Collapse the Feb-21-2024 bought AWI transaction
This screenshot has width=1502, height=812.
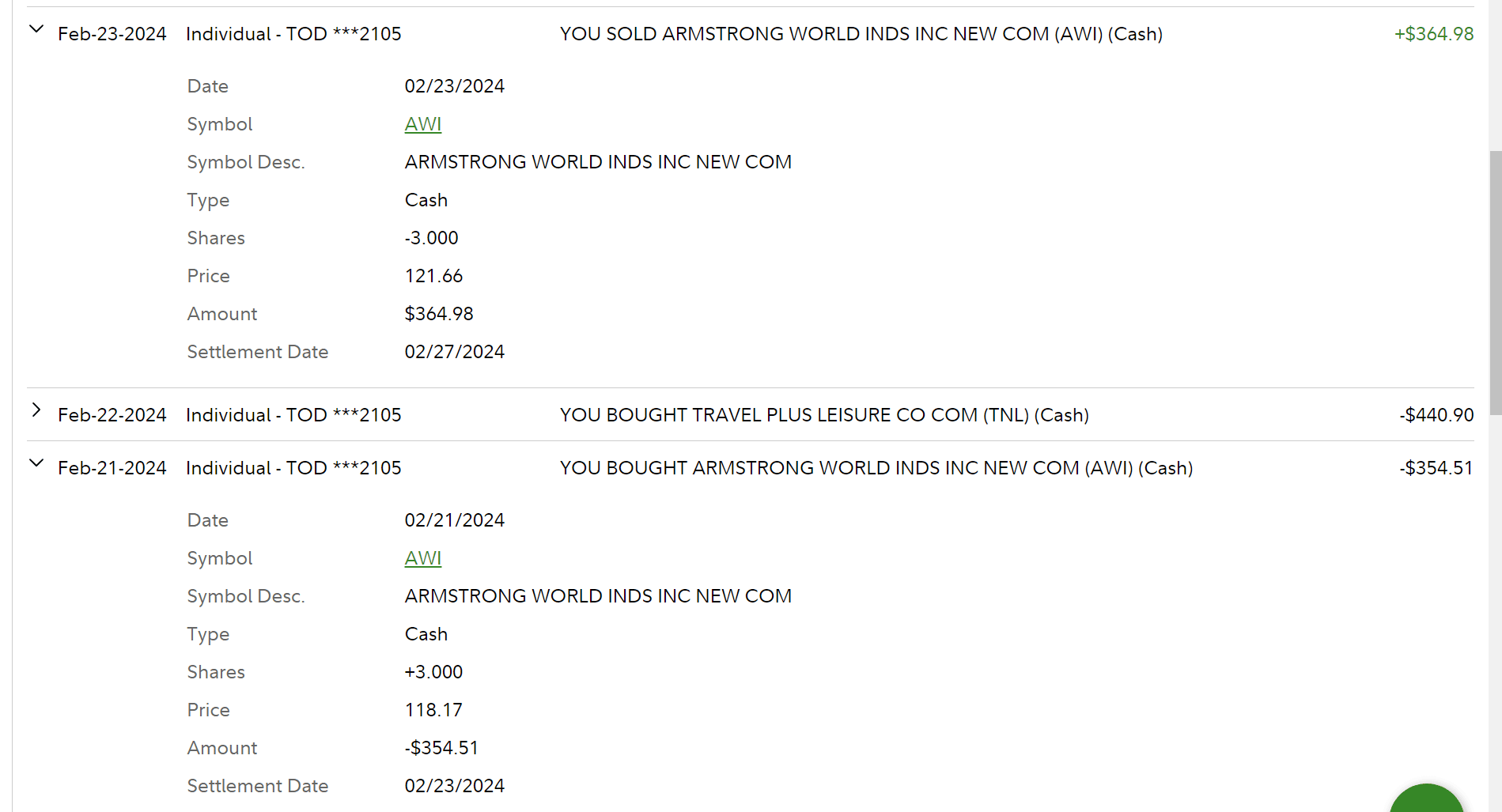(x=36, y=464)
